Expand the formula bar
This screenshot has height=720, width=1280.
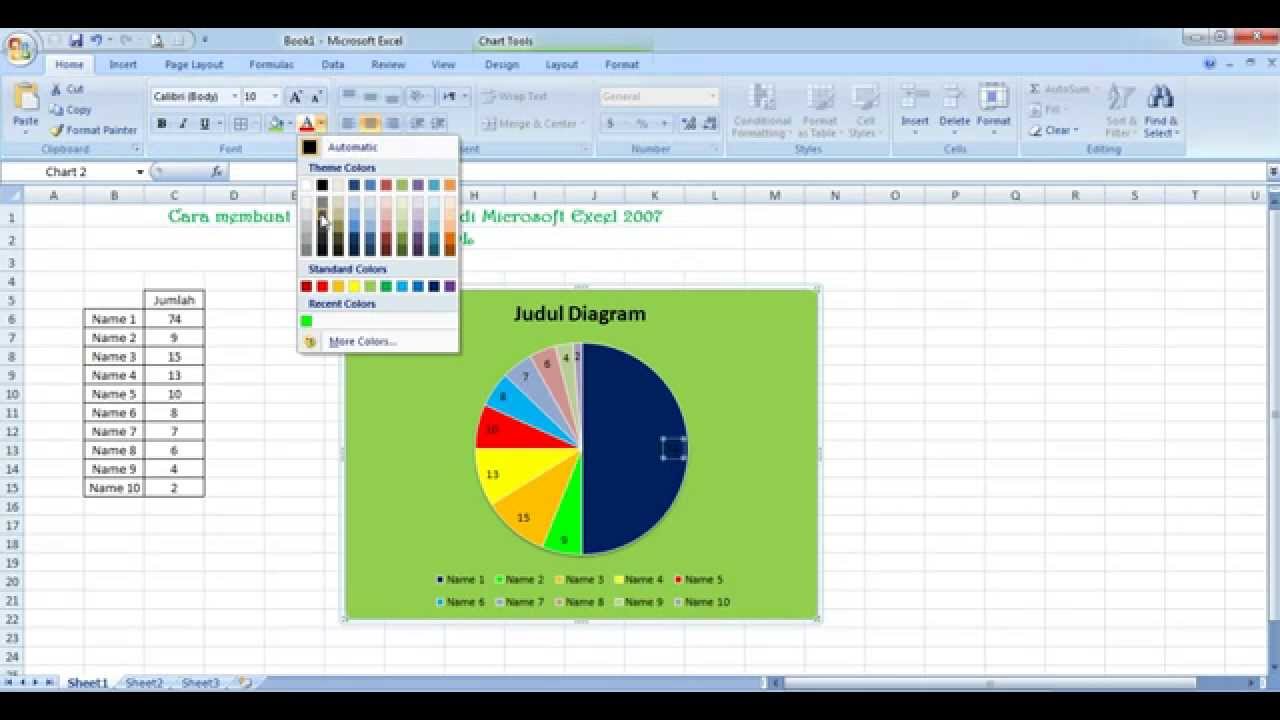1273,172
